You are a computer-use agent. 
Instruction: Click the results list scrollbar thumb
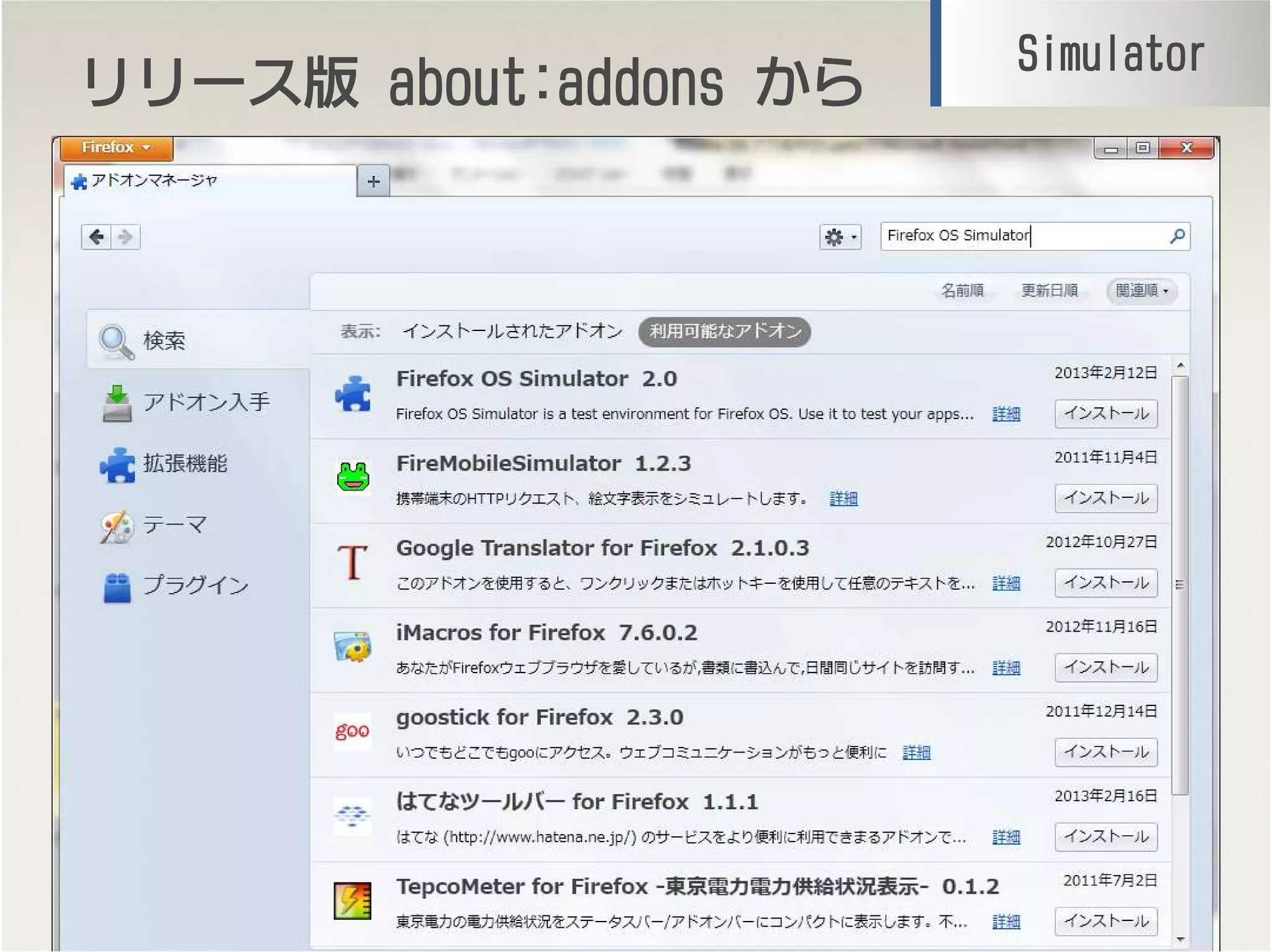[1180, 585]
